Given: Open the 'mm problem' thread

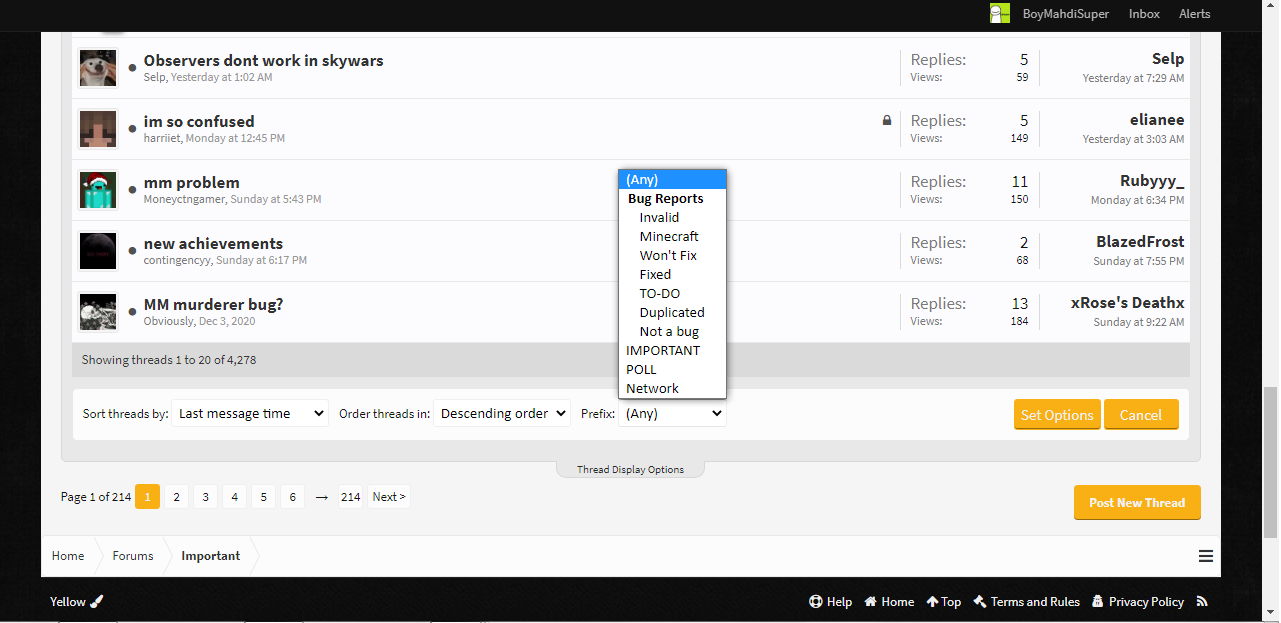Looking at the screenshot, I should (x=192, y=182).
